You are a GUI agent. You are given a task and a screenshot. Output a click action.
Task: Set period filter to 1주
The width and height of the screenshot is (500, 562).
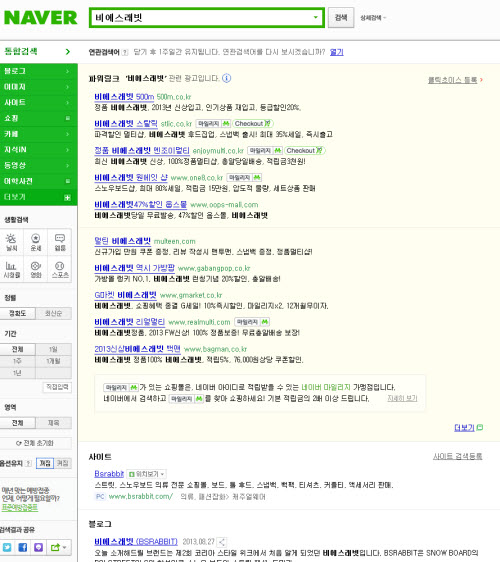coord(18,361)
